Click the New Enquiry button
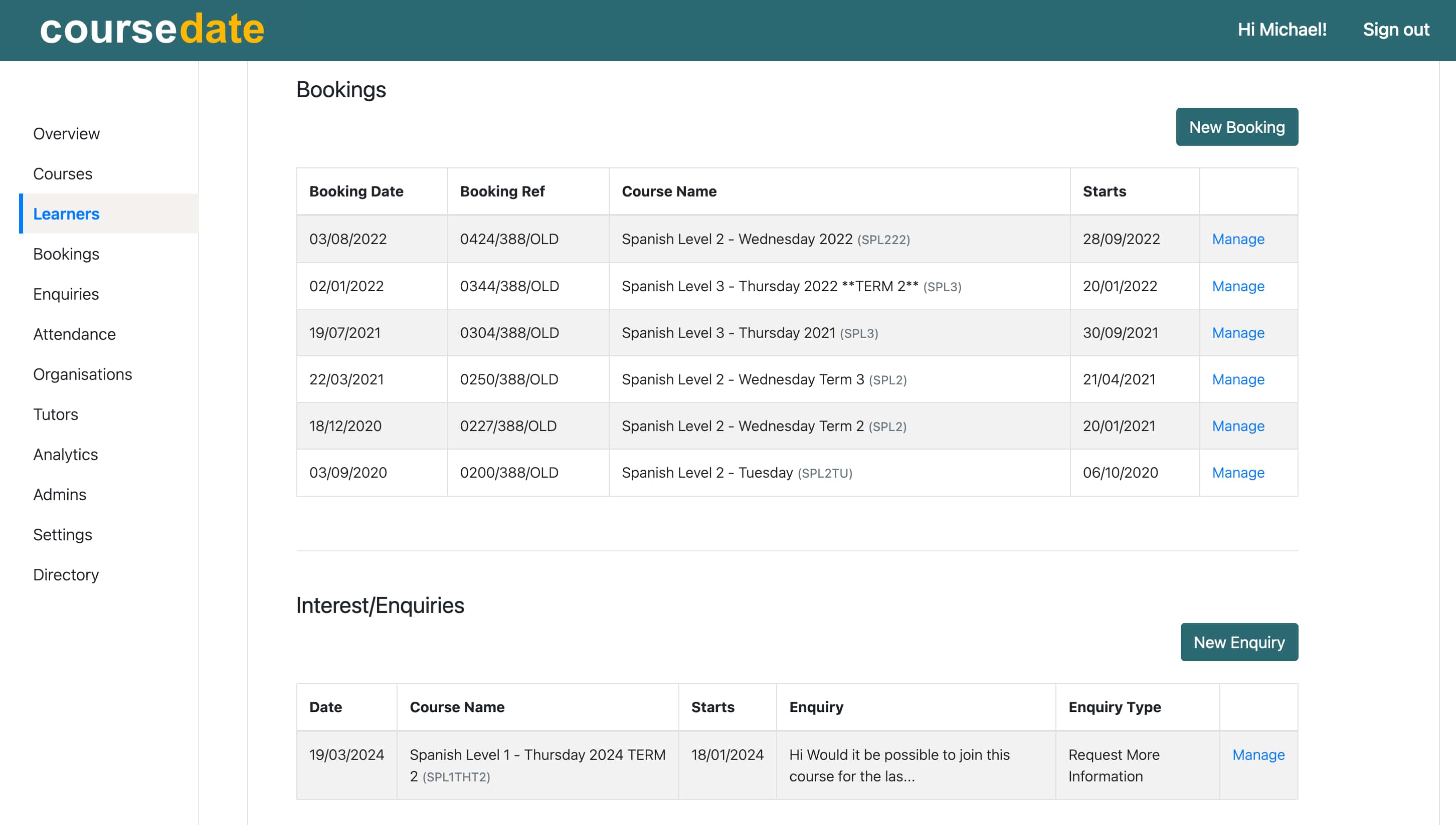The height and width of the screenshot is (825, 1456). (x=1238, y=642)
